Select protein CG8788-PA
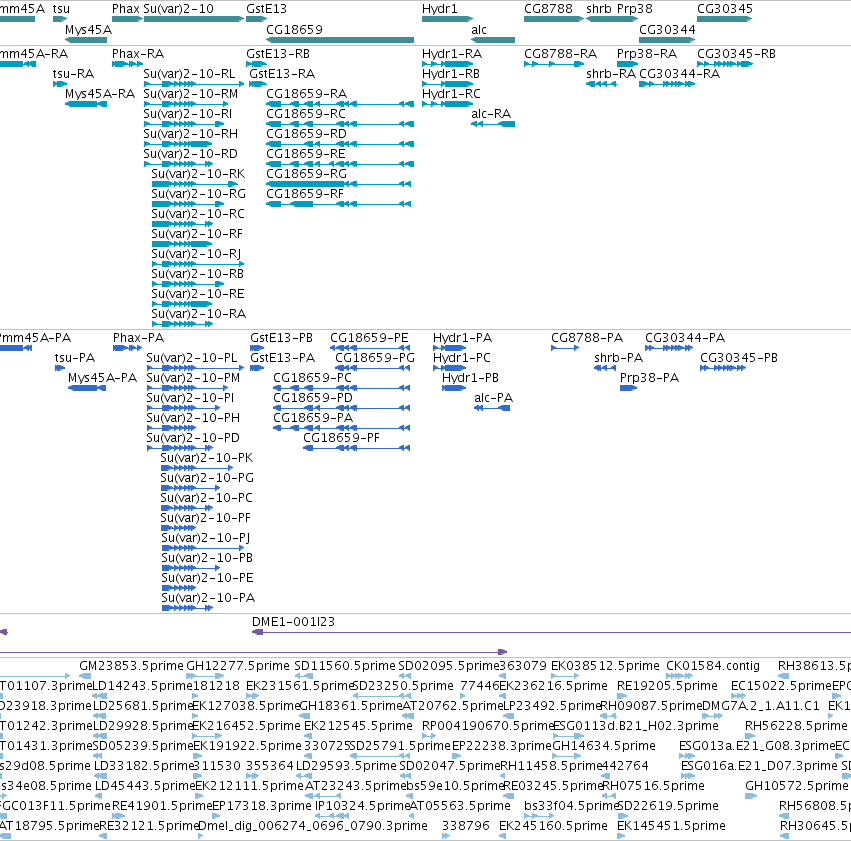This screenshot has height=841, width=851. tap(587, 338)
